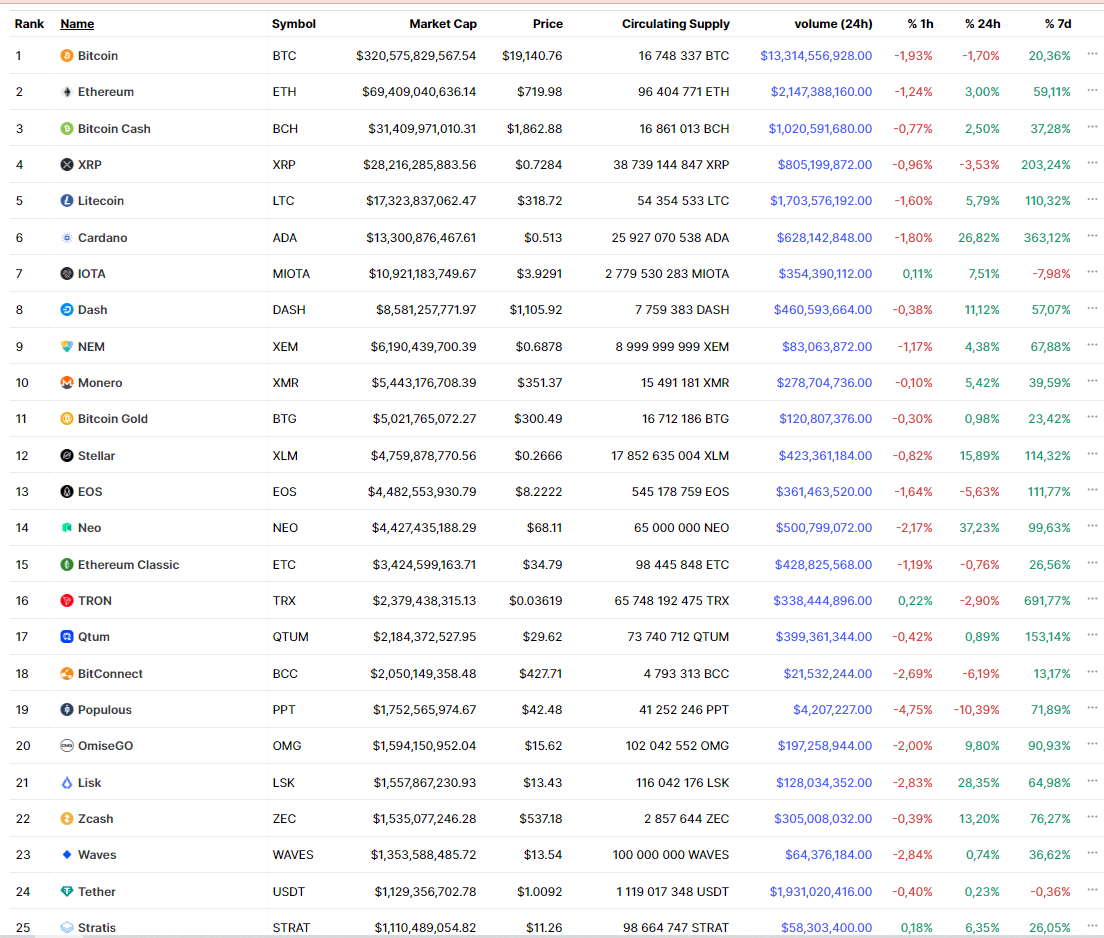The height and width of the screenshot is (938, 1104).
Task: Sort table by Name column header
Action: [x=77, y=24]
